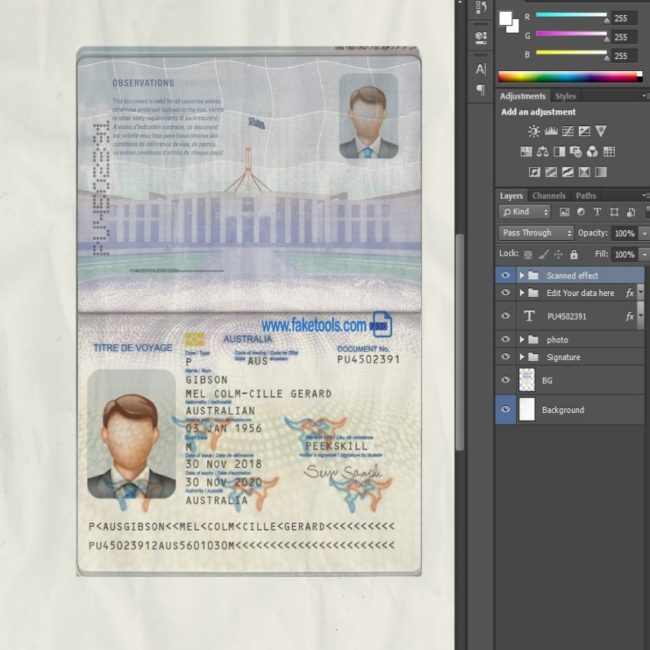Filter layers by pixel layers
The image size is (650, 650).
[564, 212]
